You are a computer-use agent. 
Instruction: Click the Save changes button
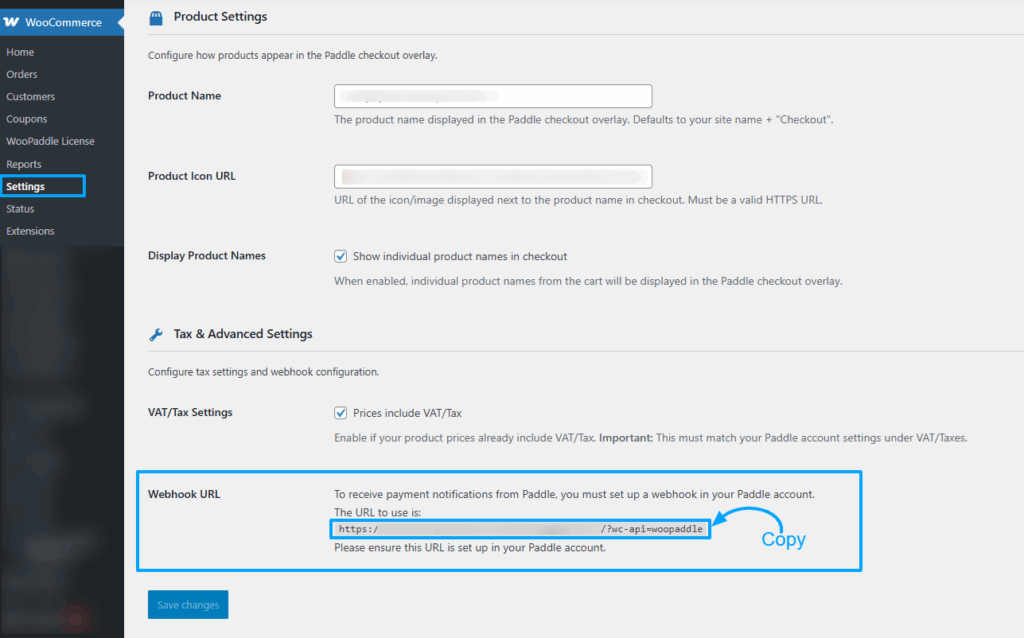pyautogui.click(x=188, y=605)
